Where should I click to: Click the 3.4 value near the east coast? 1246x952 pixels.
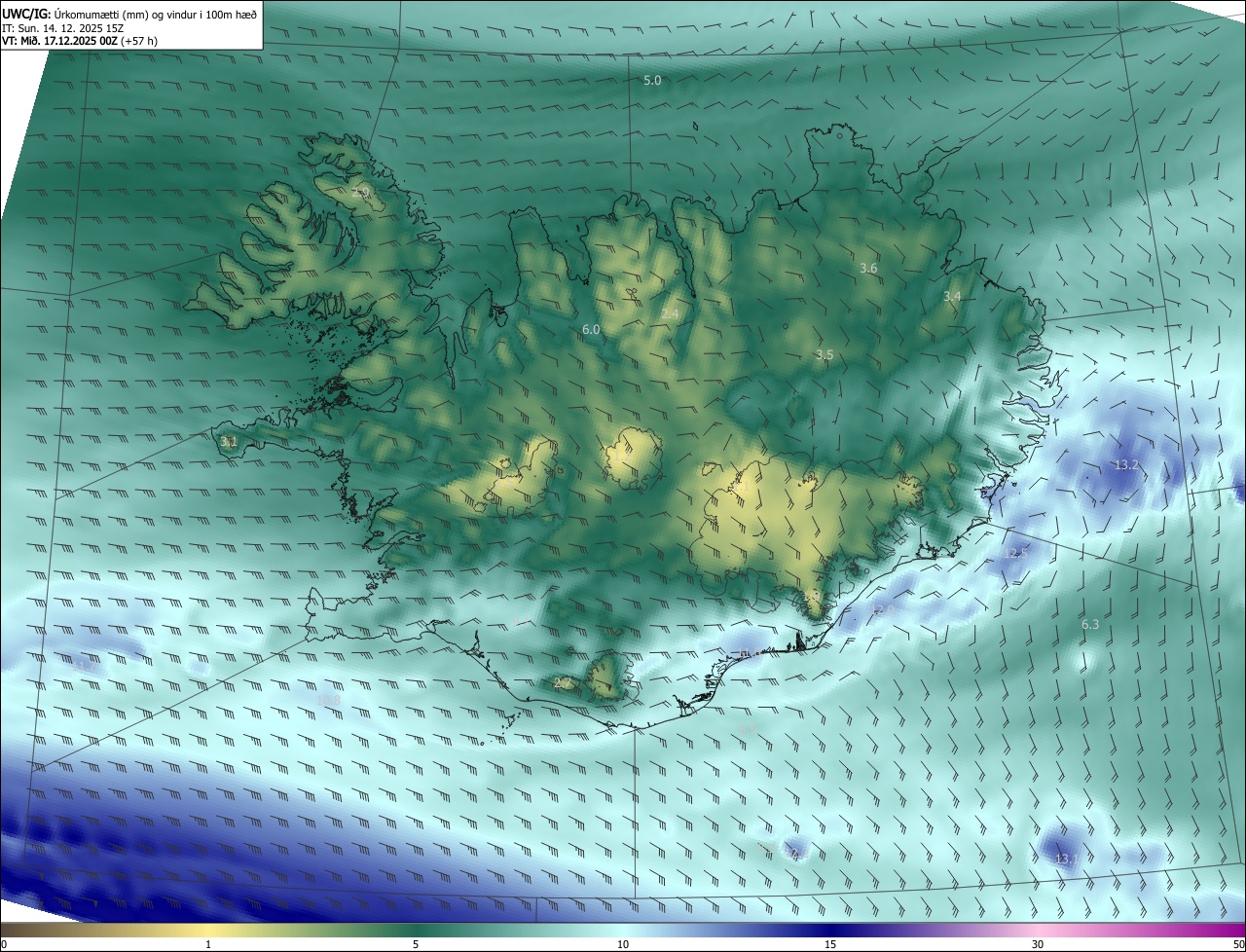(952, 296)
